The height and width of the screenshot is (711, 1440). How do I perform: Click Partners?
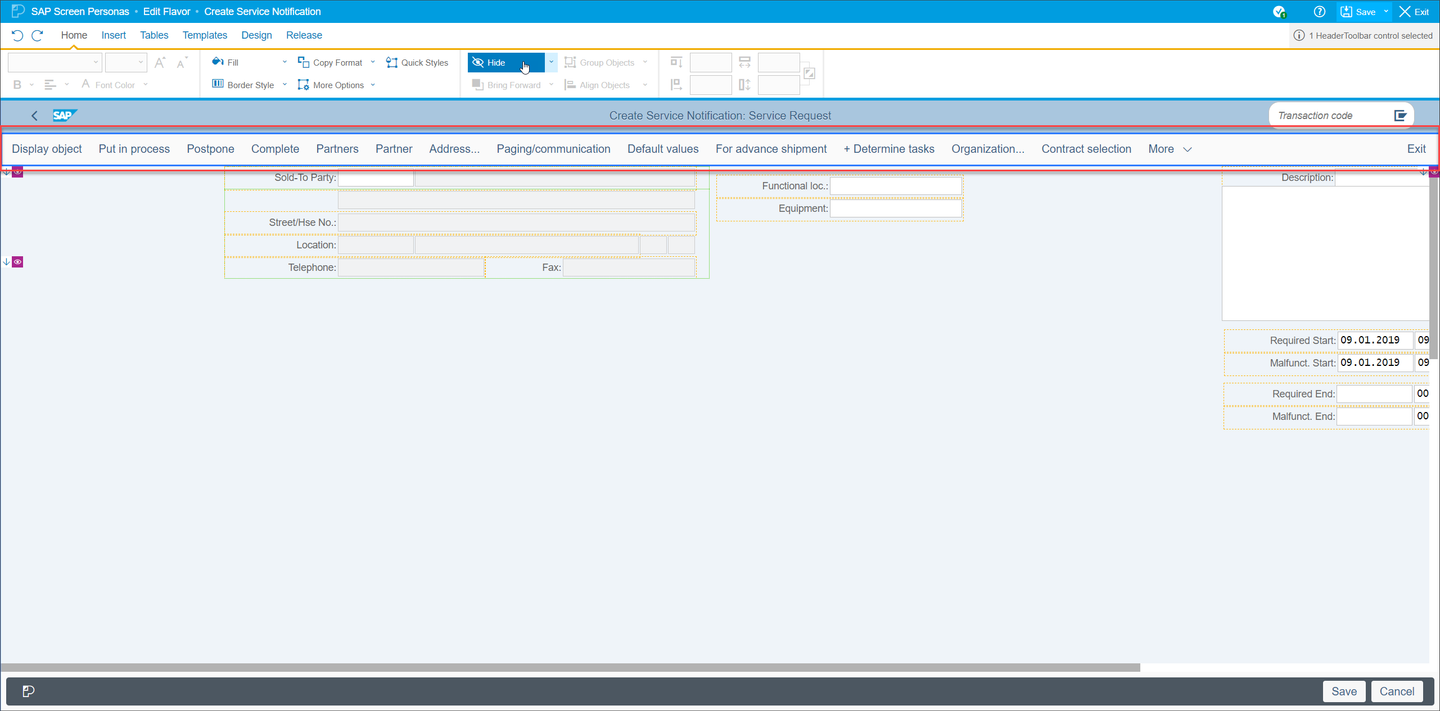click(x=337, y=149)
